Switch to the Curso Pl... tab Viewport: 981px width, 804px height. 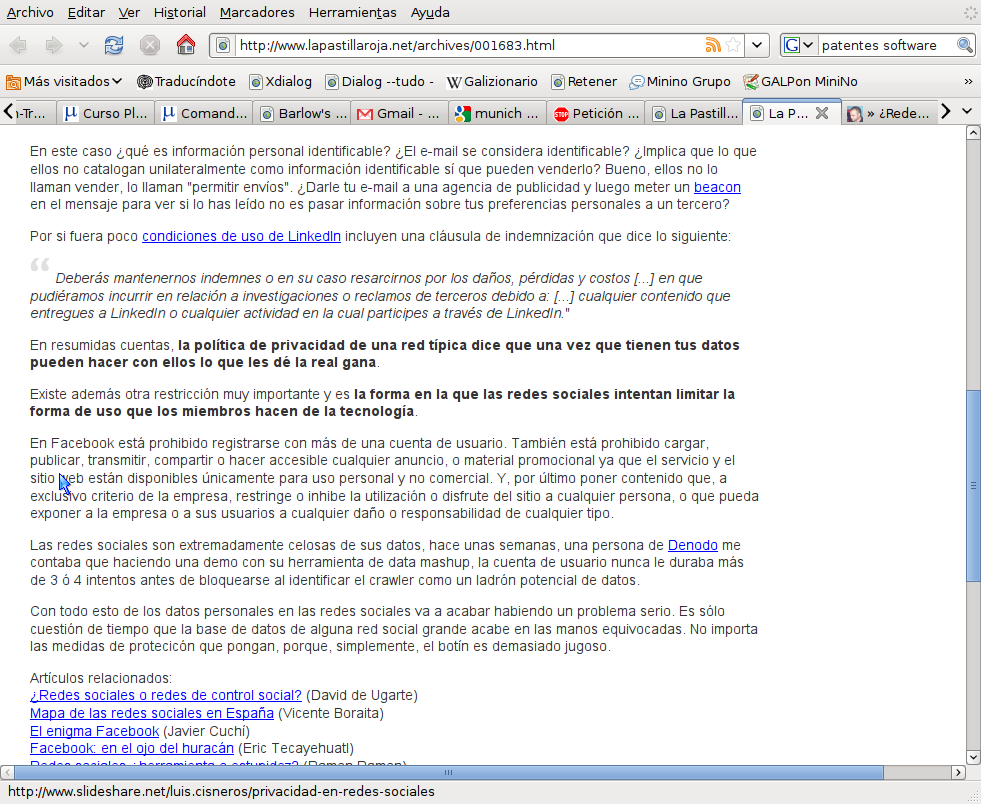click(x=105, y=113)
